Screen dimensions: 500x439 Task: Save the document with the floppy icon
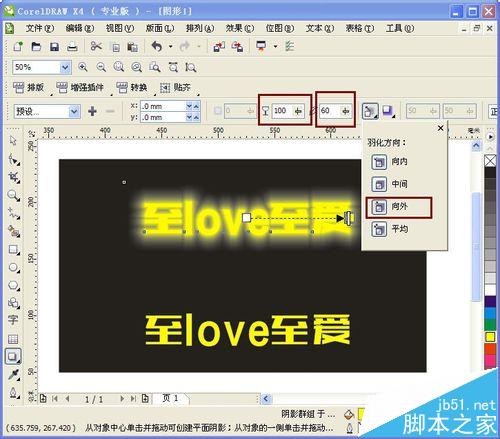tap(54, 47)
